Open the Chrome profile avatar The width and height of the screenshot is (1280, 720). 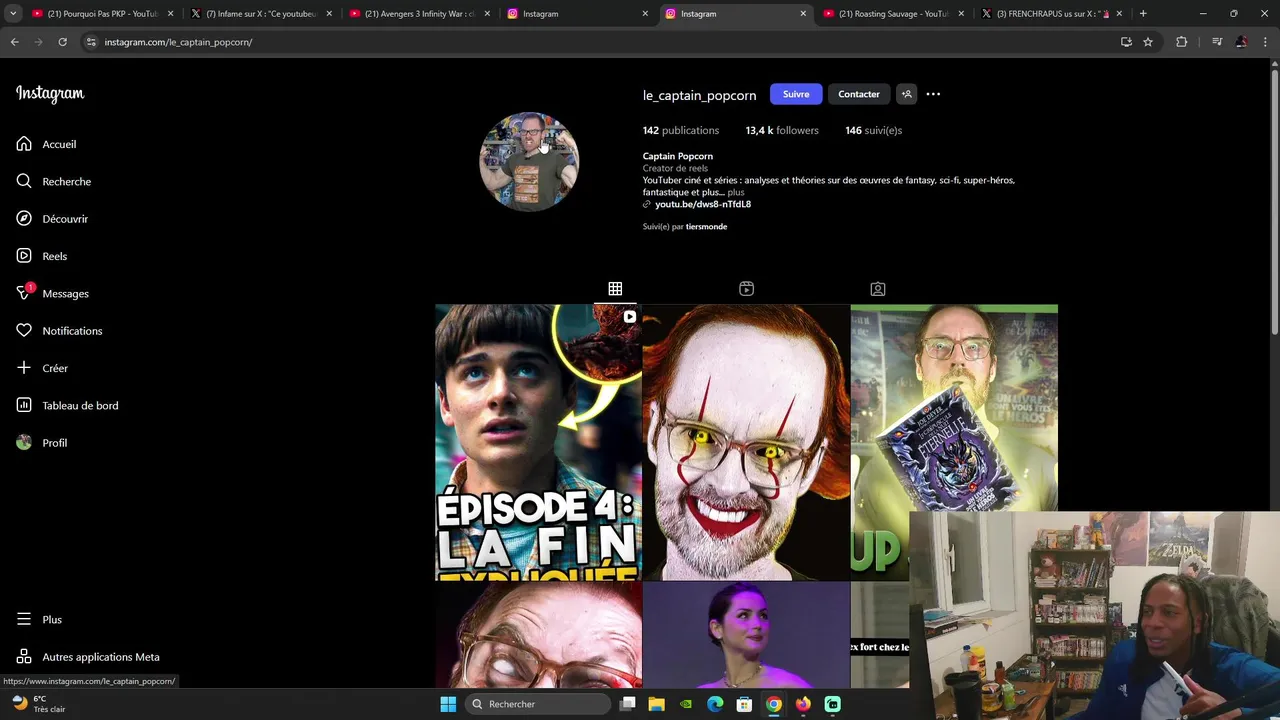(x=1241, y=42)
